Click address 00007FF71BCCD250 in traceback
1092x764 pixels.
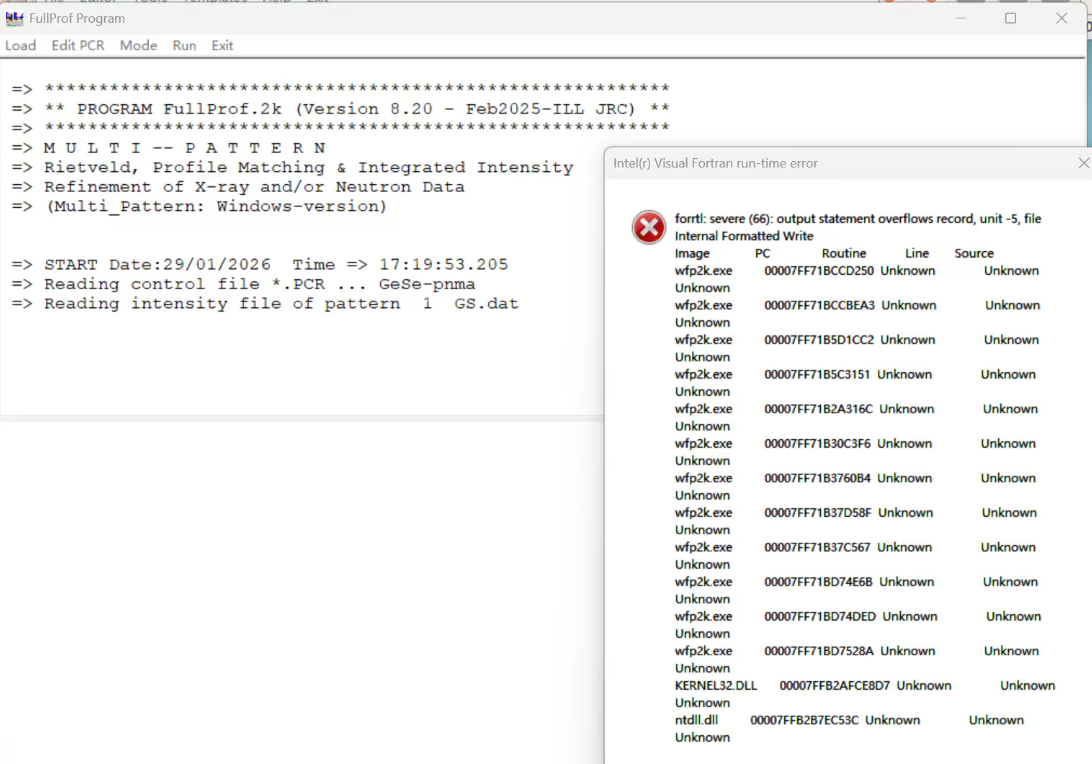pyautogui.click(x=819, y=271)
